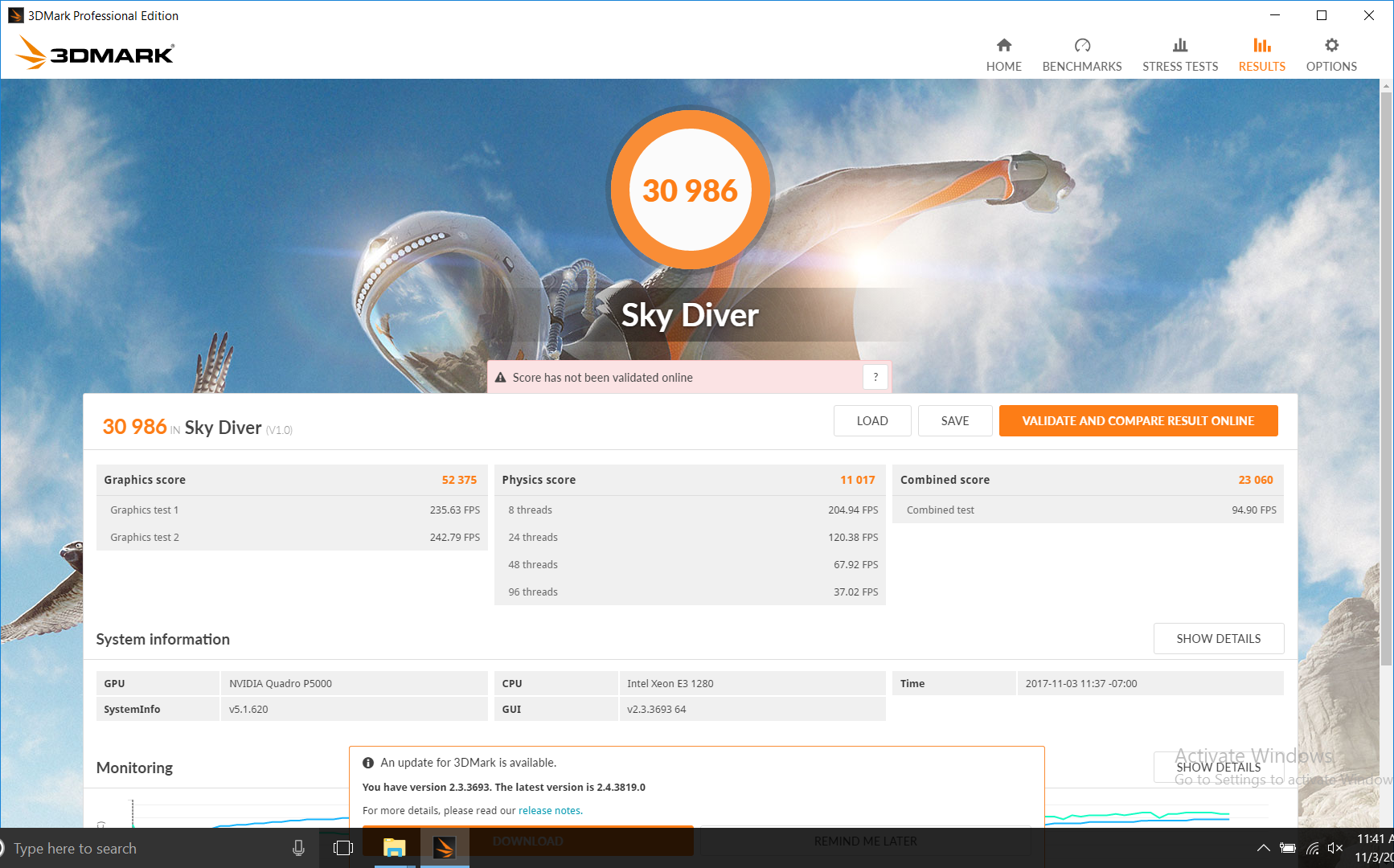
Task: Click OPTIONS menu label
Action: click(x=1331, y=67)
